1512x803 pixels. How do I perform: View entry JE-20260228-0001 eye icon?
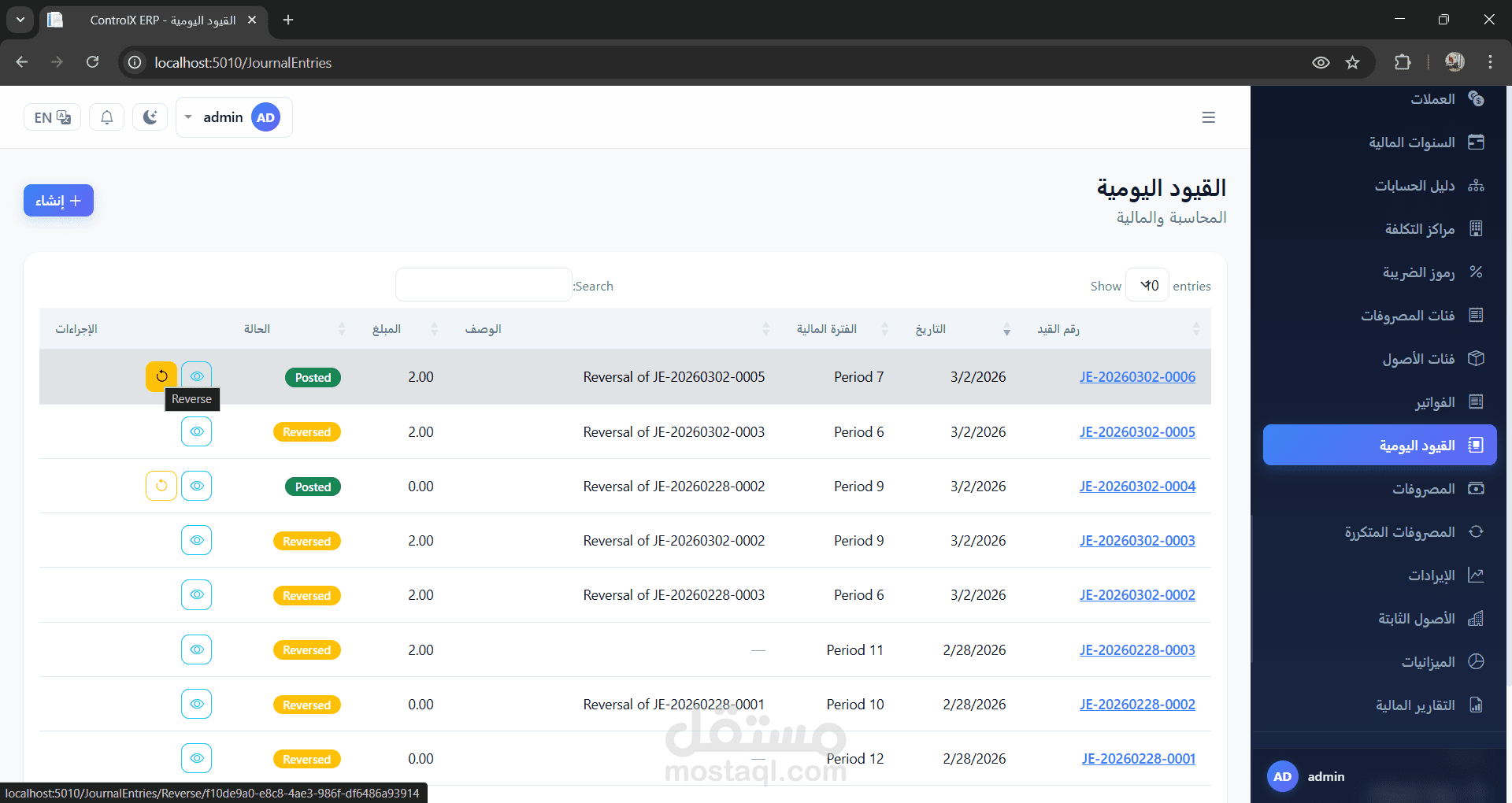pyautogui.click(x=197, y=758)
